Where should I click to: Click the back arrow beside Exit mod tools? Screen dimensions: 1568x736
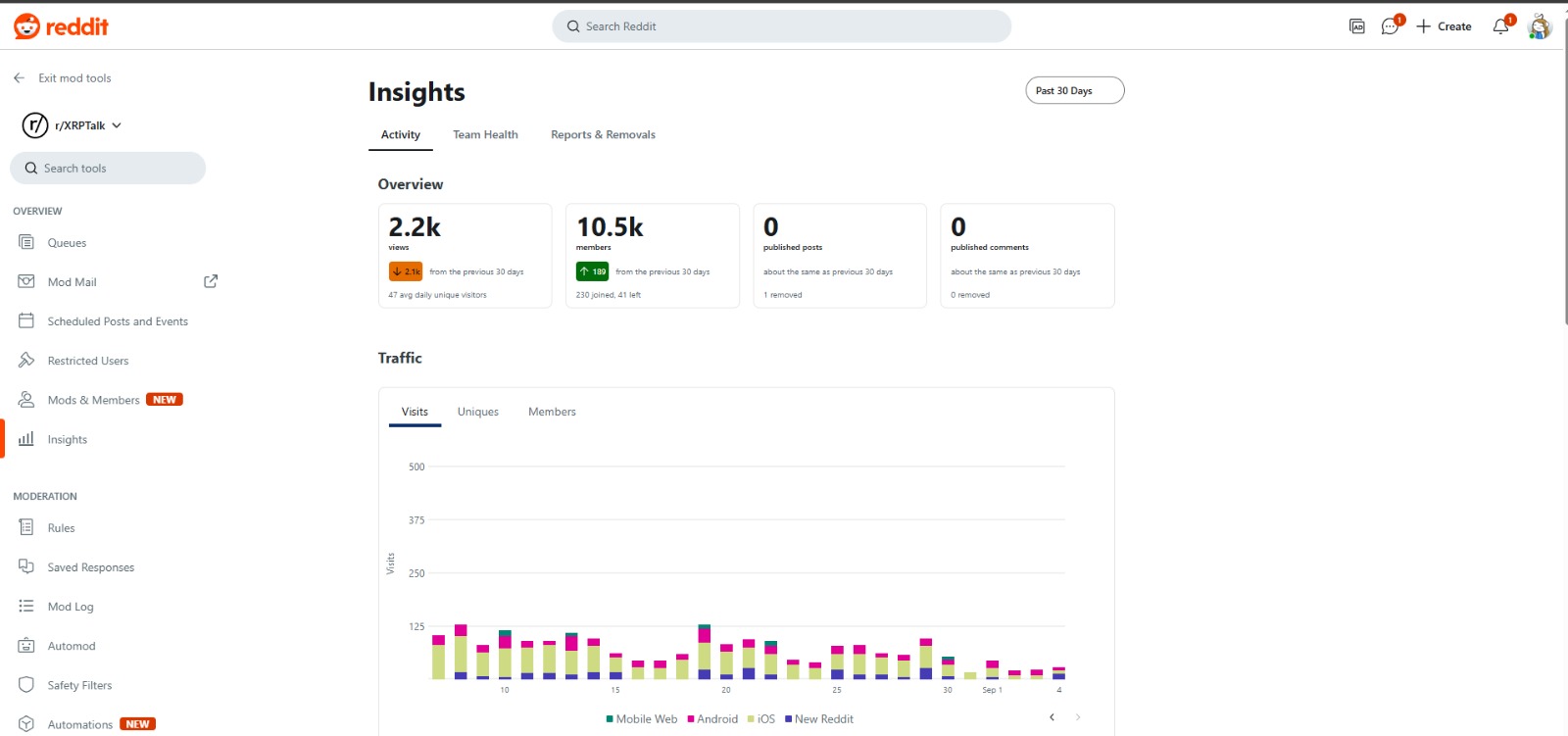(x=19, y=78)
